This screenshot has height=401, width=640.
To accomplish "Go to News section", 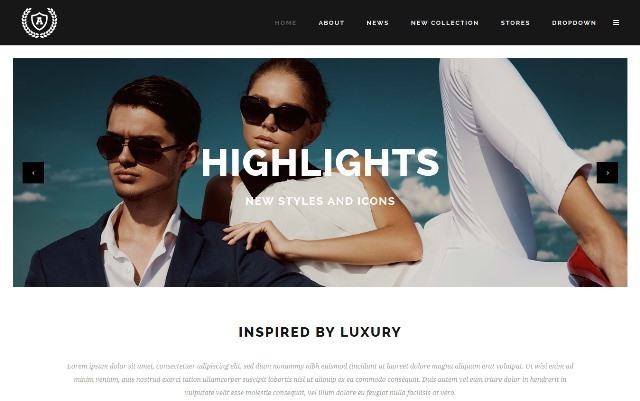I will (378, 23).
